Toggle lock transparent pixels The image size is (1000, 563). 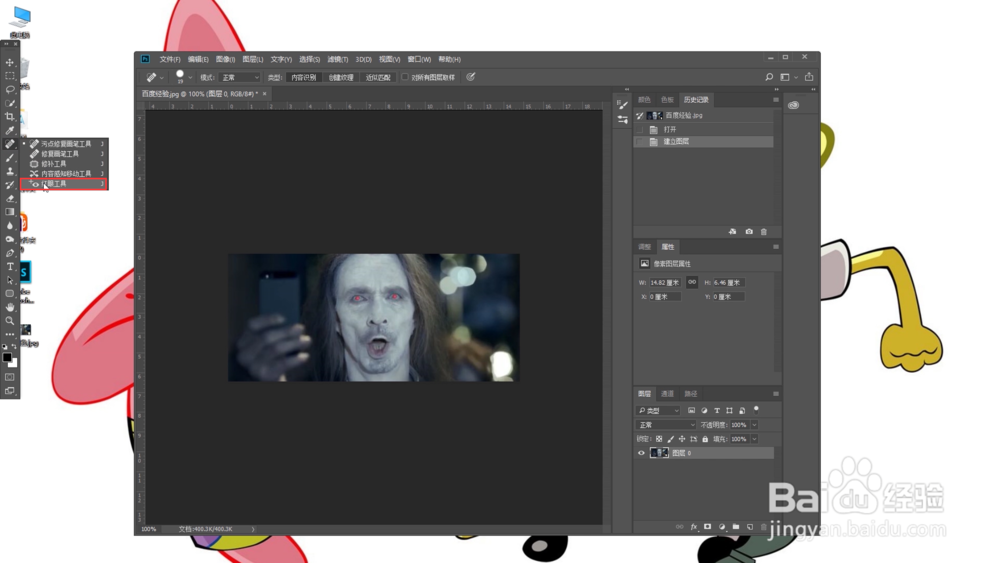click(x=659, y=439)
